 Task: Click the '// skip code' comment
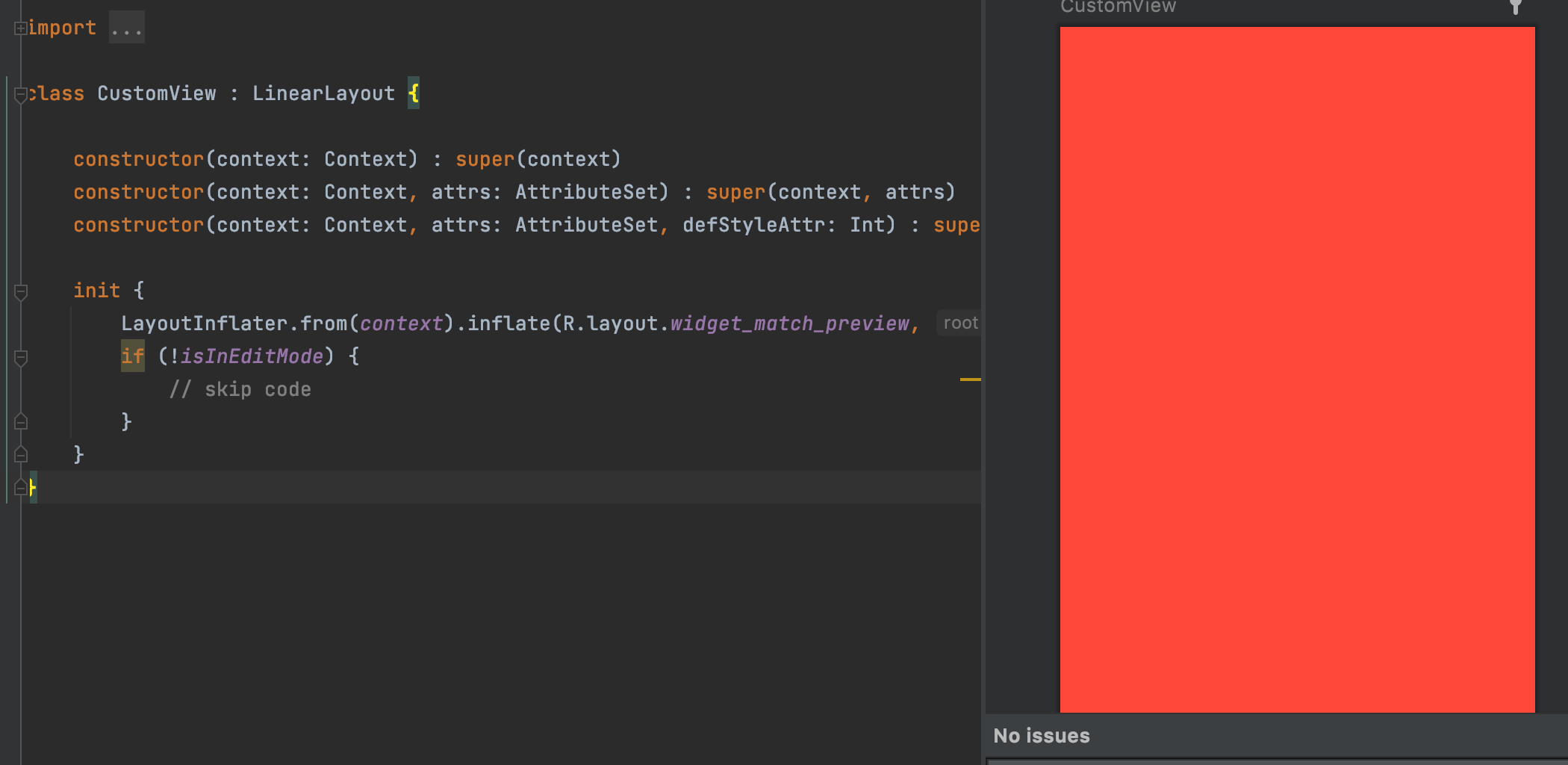pos(240,389)
